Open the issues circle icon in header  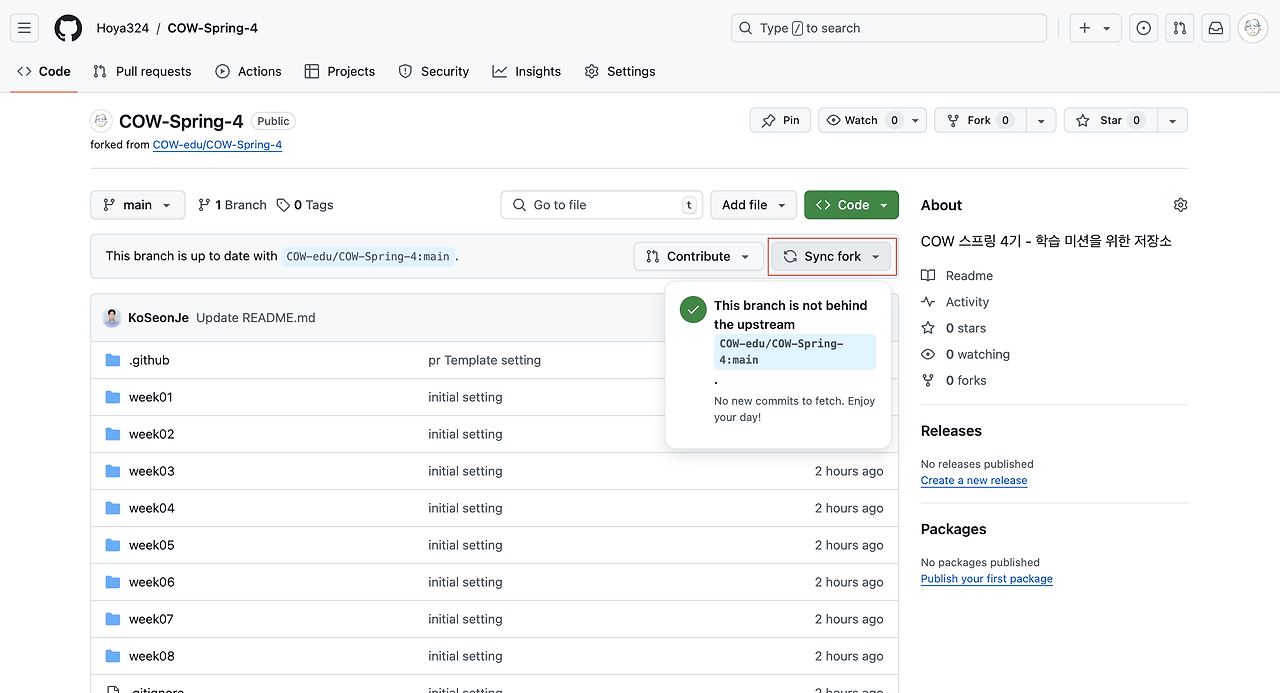(1143, 27)
